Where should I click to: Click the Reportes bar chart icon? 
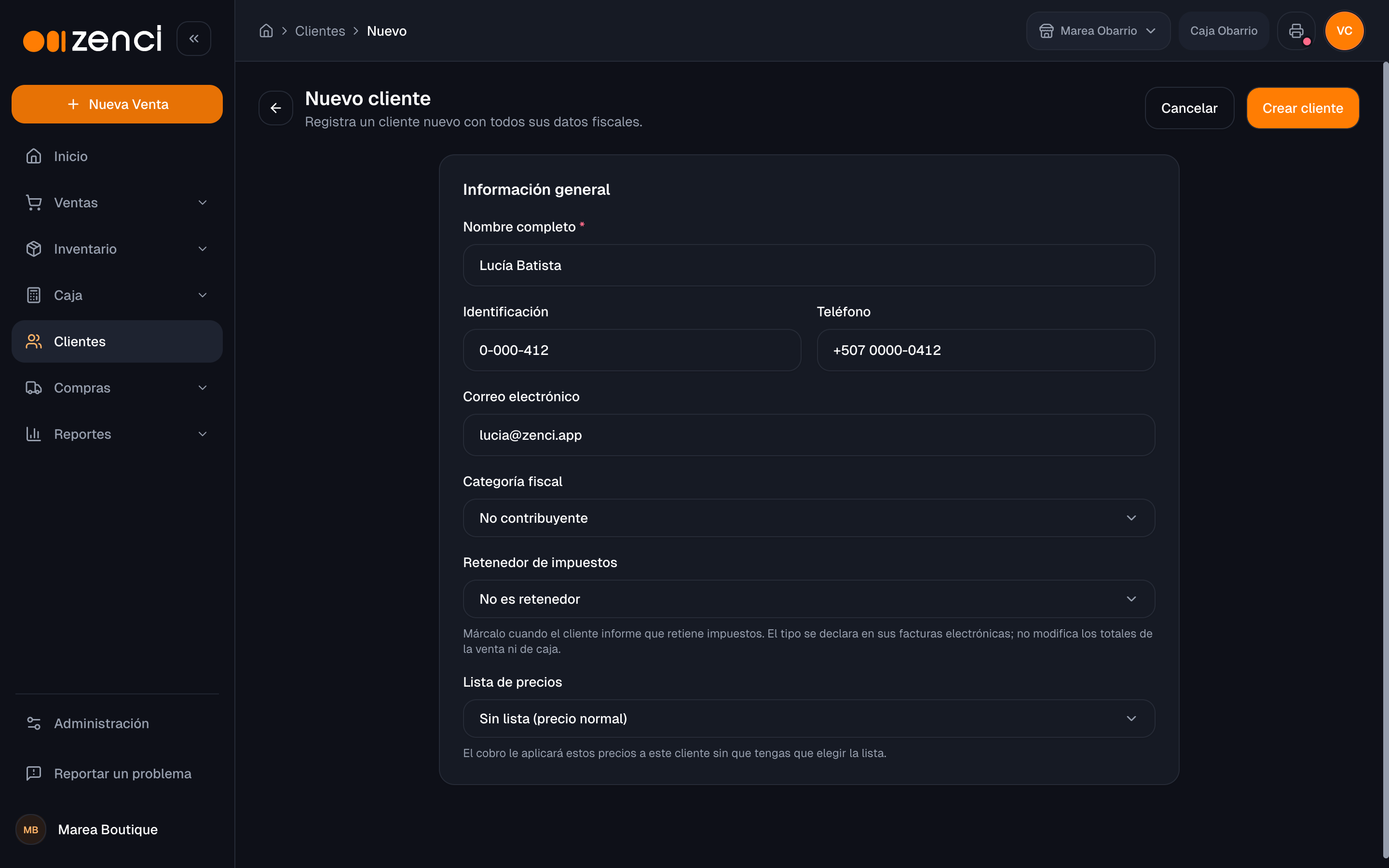tap(34, 434)
